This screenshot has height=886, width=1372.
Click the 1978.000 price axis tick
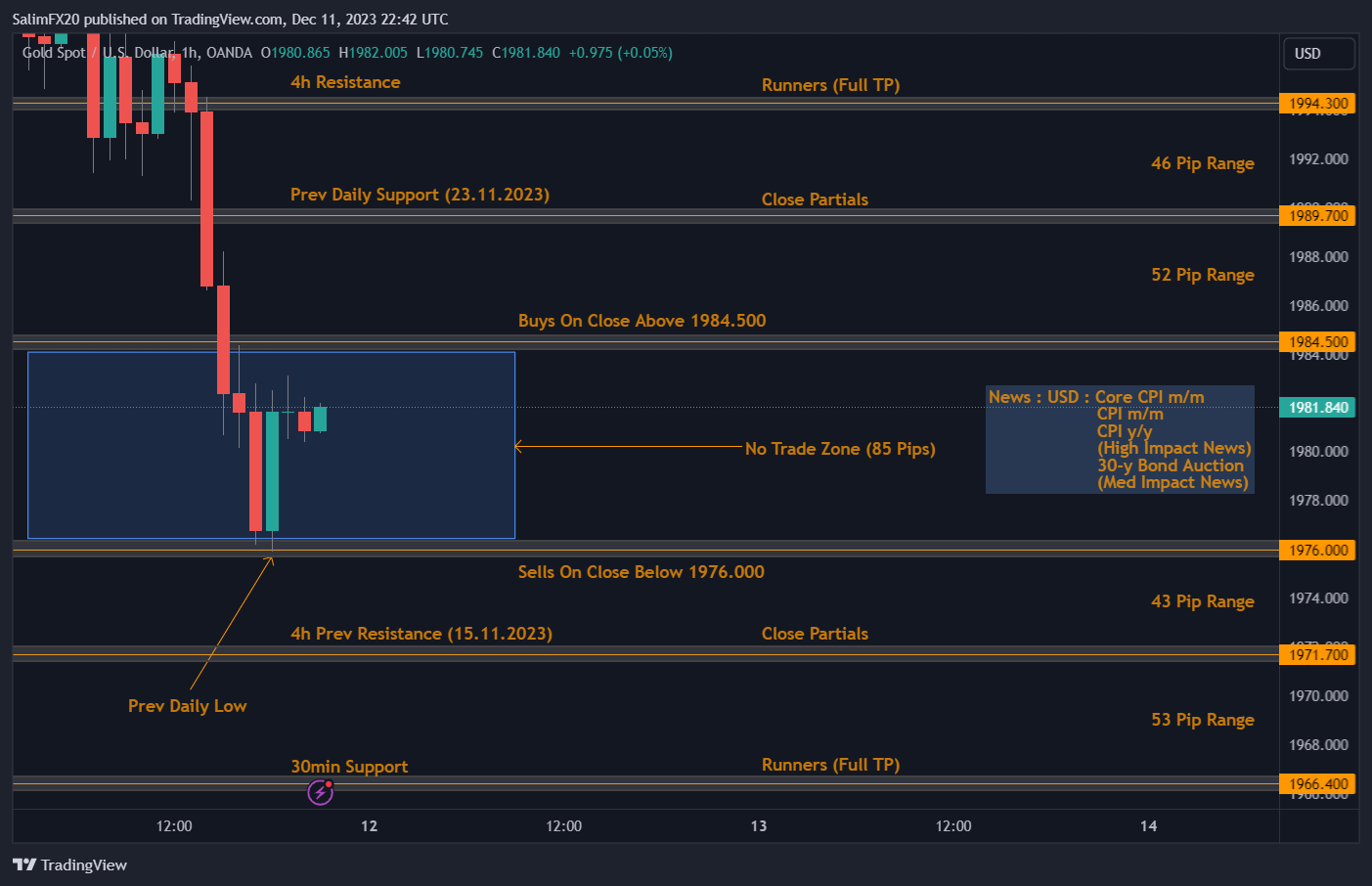(1318, 501)
